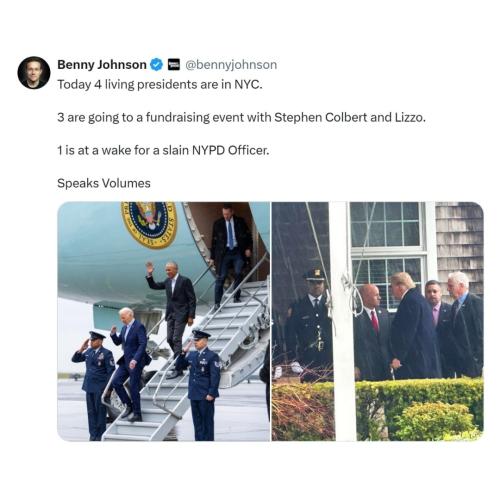Click the blue verified checkmark badge
Image resolution: width=500 pixels, height=500 pixels.
pos(156,64)
